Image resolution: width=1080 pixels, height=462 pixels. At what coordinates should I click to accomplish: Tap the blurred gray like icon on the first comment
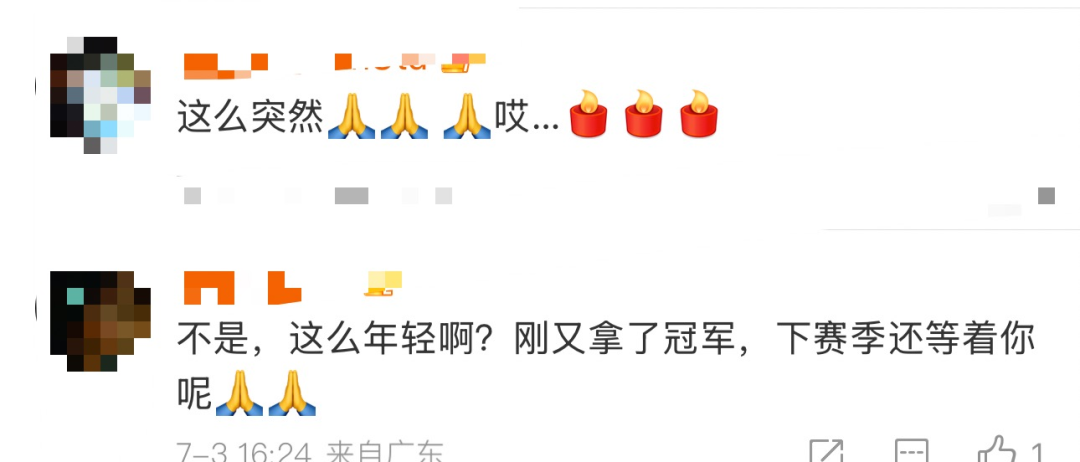pyautogui.click(x=1046, y=196)
